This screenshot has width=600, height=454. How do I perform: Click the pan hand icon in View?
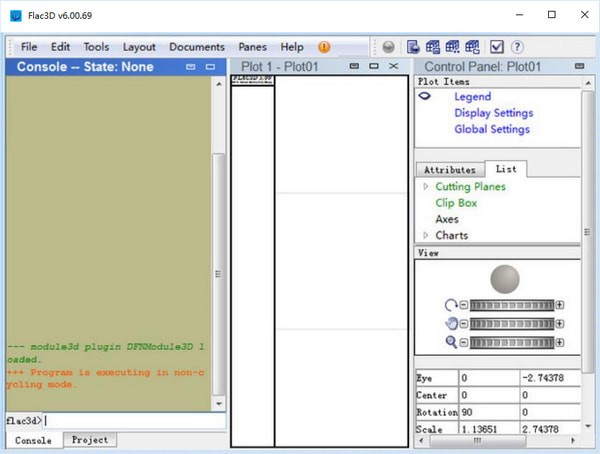(451, 323)
